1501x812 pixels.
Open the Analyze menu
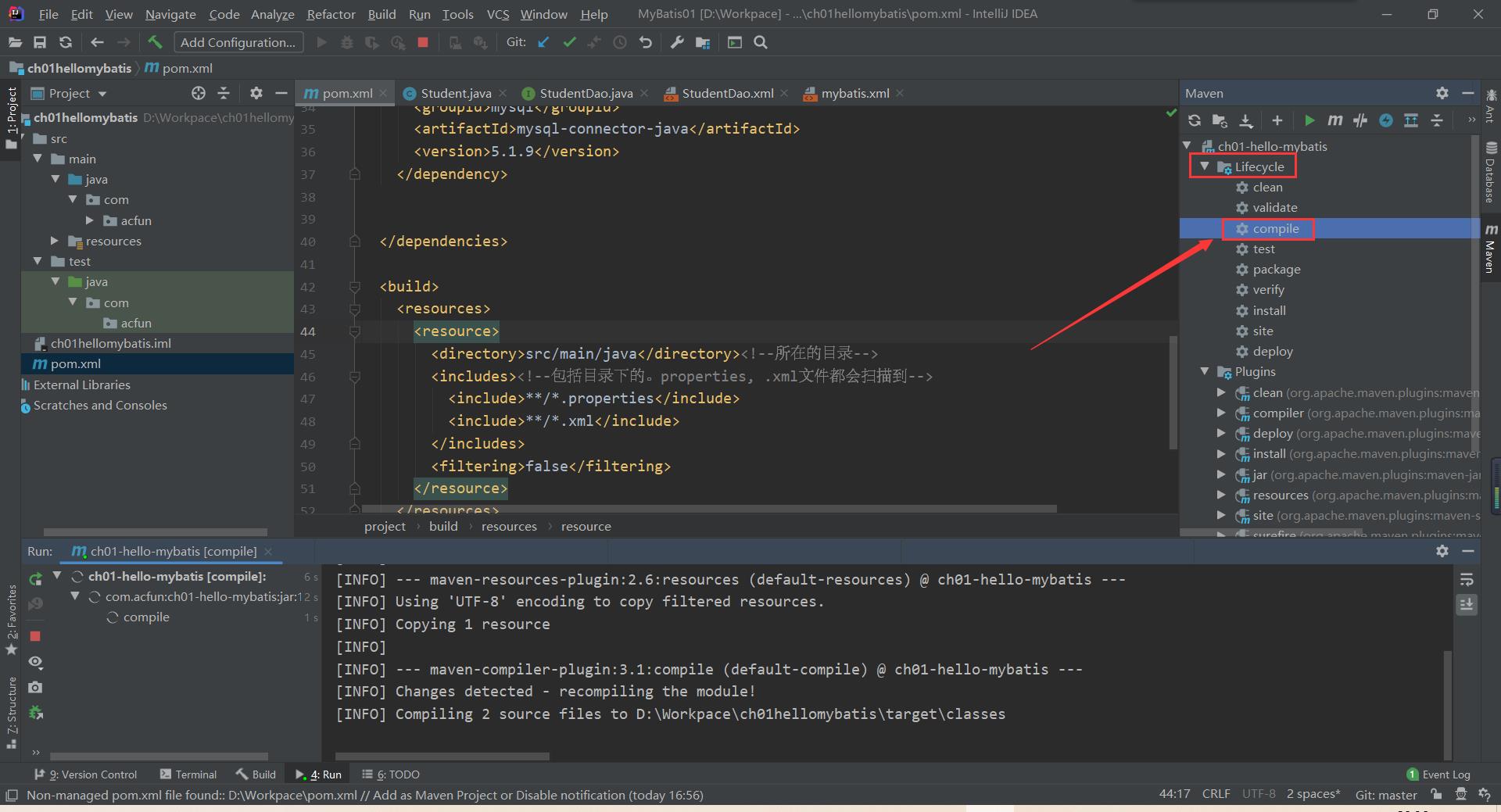[272, 14]
